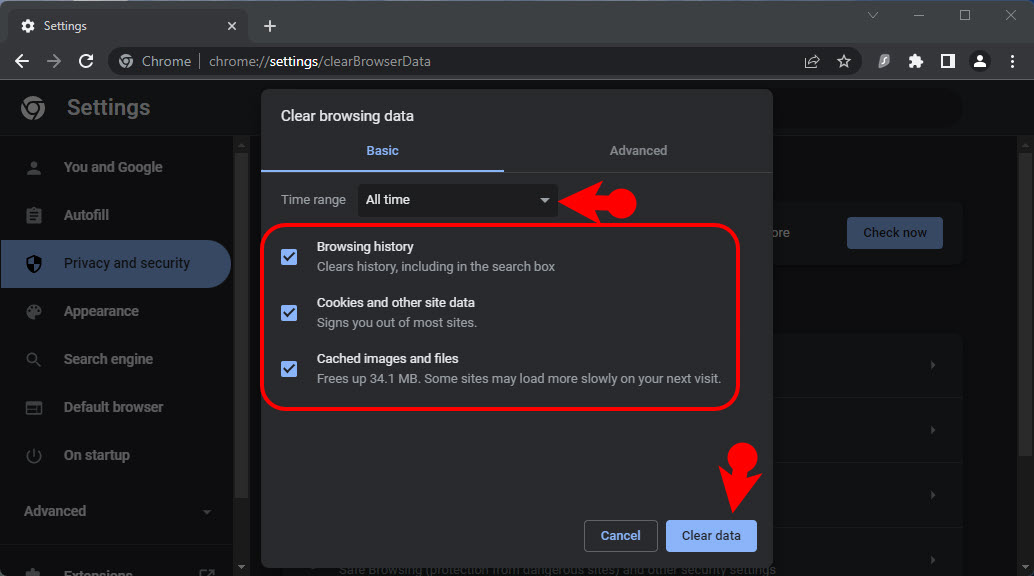Screen dimensions: 1034x576
Task: Click the On startup power icon
Action: click(x=34, y=456)
